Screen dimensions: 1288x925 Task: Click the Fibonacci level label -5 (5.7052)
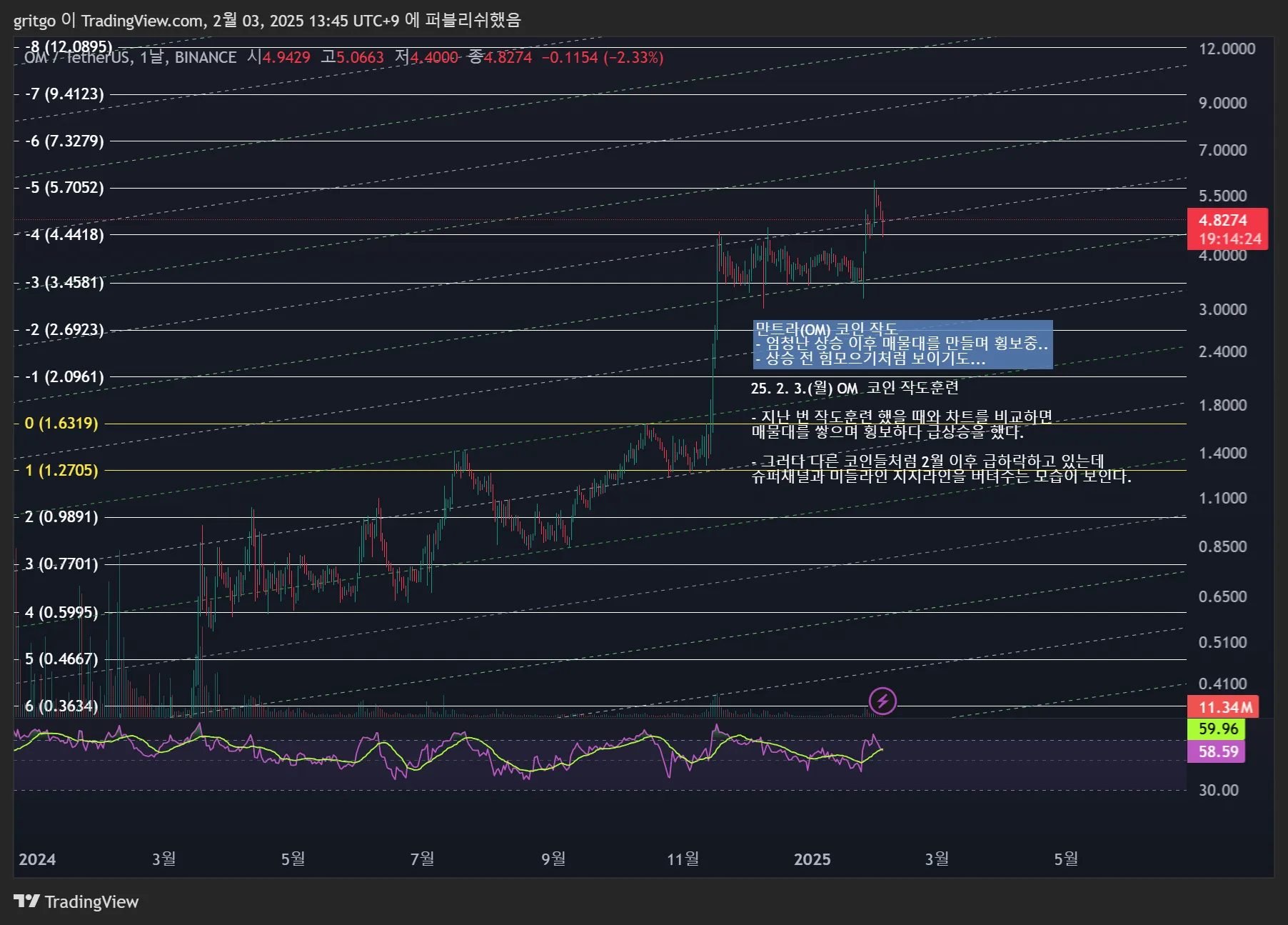coord(64,187)
